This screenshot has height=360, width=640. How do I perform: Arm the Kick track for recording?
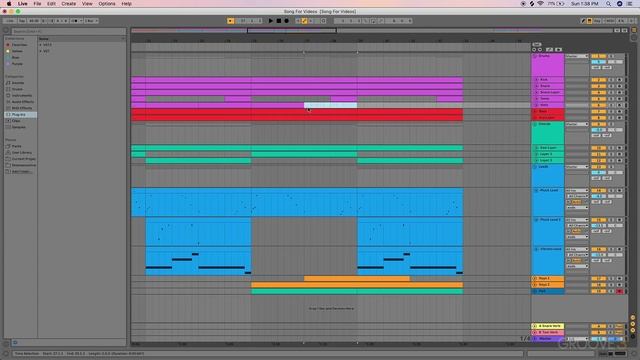click(620, 80)
